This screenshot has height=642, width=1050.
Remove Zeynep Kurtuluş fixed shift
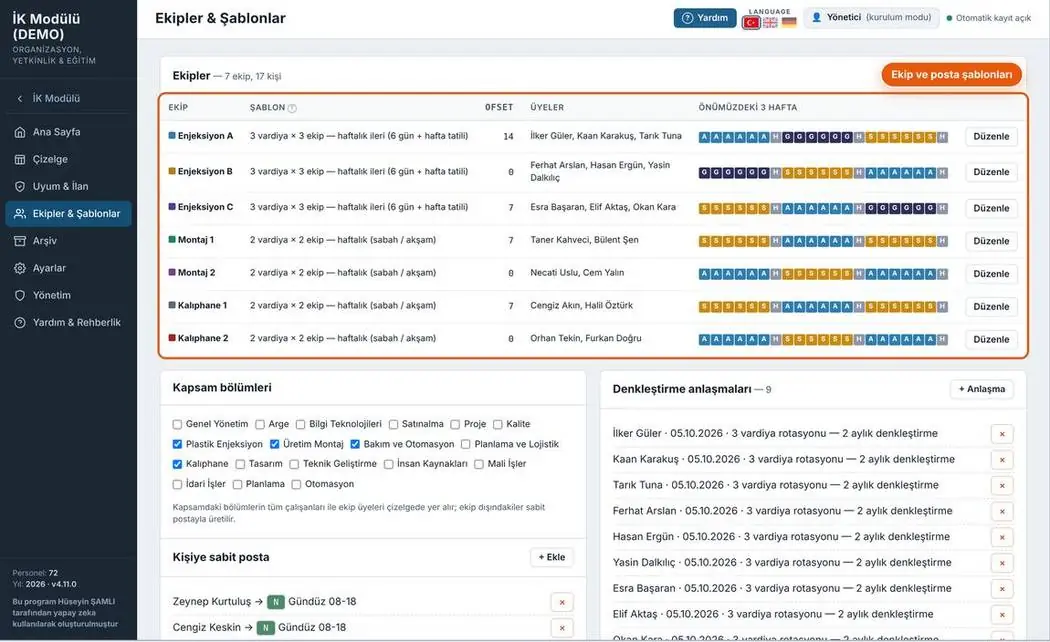point(562,603)
